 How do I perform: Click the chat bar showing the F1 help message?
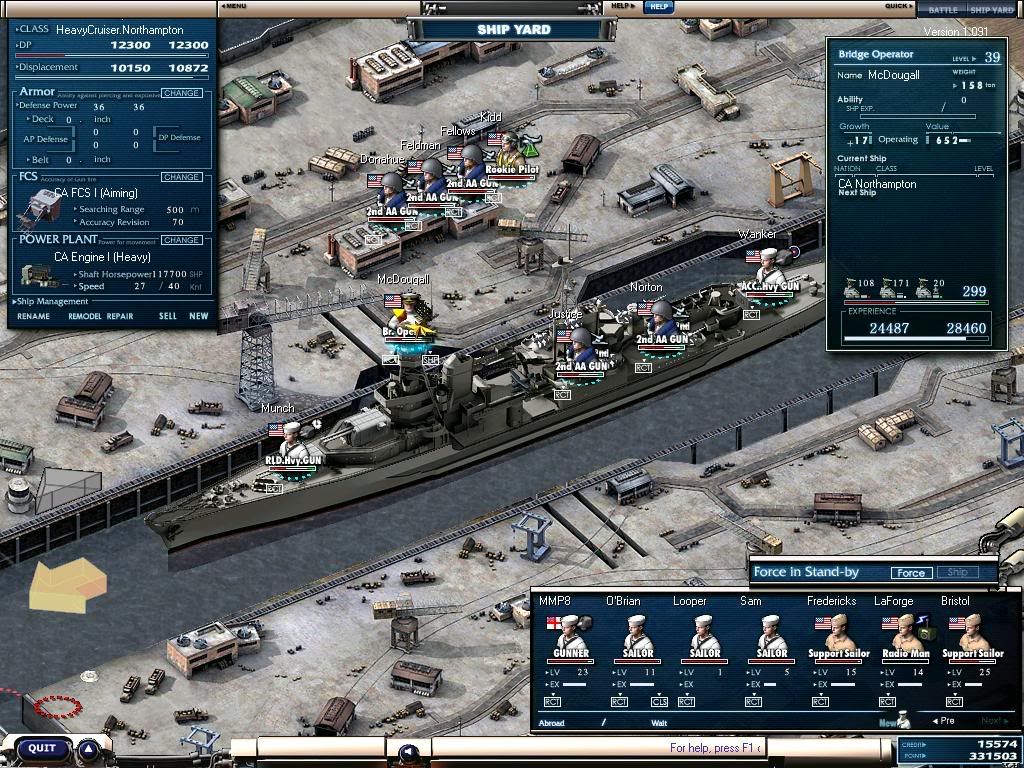(598, 748)
